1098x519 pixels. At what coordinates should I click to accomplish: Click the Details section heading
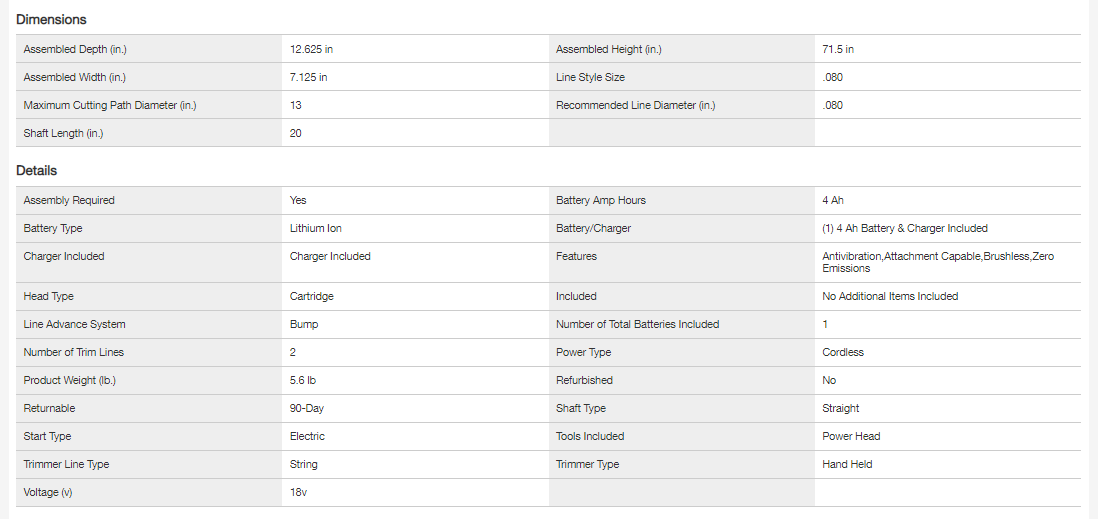pyautogui.click(x=37, y=171)
